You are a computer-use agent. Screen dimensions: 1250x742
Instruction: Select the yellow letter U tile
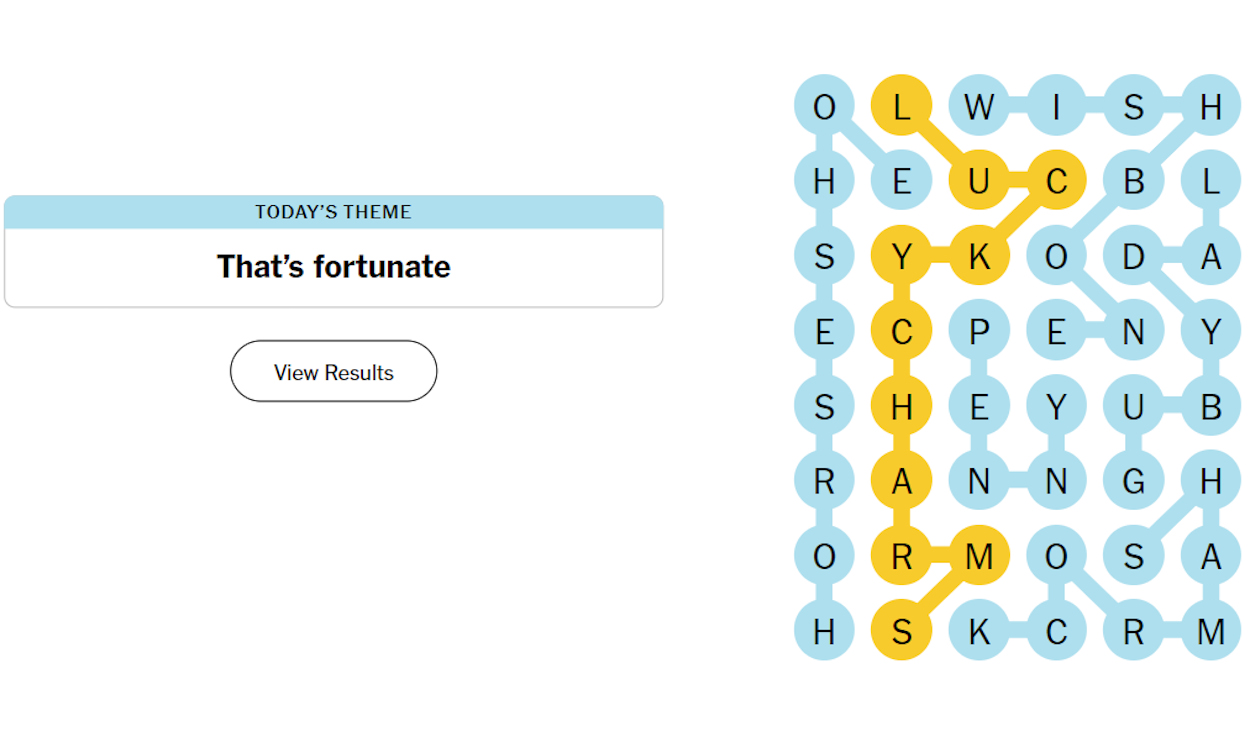click(x=978, y=181)
